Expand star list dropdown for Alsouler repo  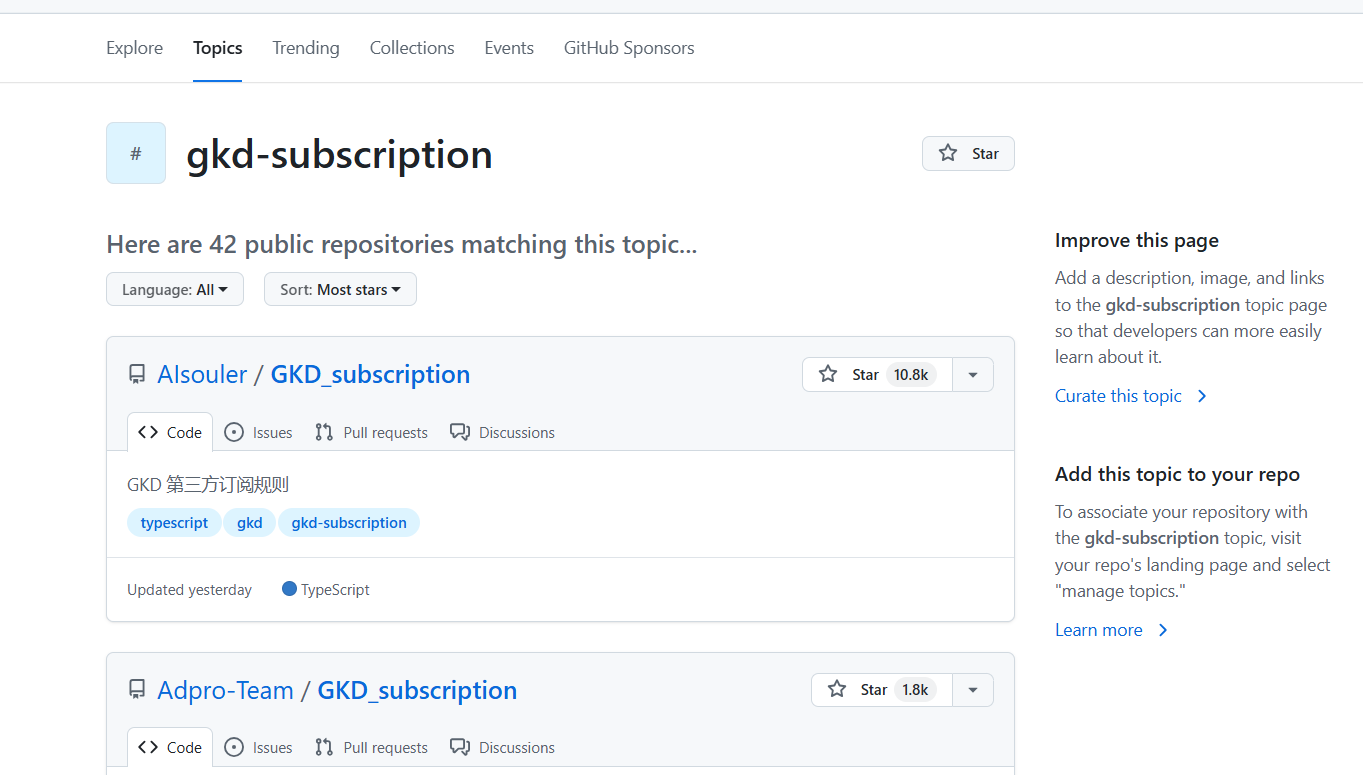(973, 375)
